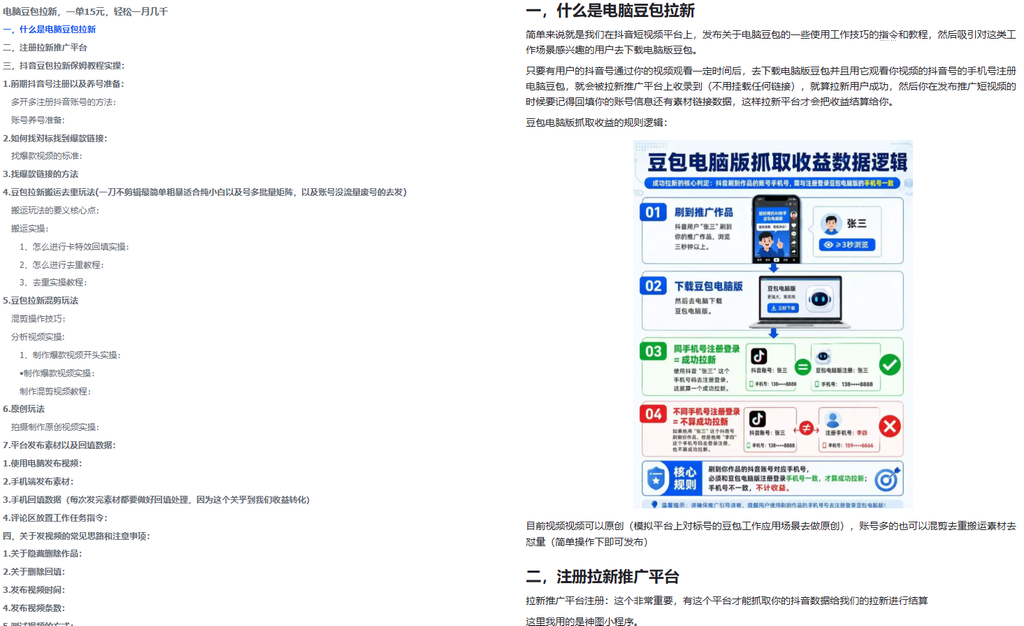Viewport: 1024px width, 626px height.
Task: Open outline entry 3.找爆款链接的方法
Action: tap(40, 174)
